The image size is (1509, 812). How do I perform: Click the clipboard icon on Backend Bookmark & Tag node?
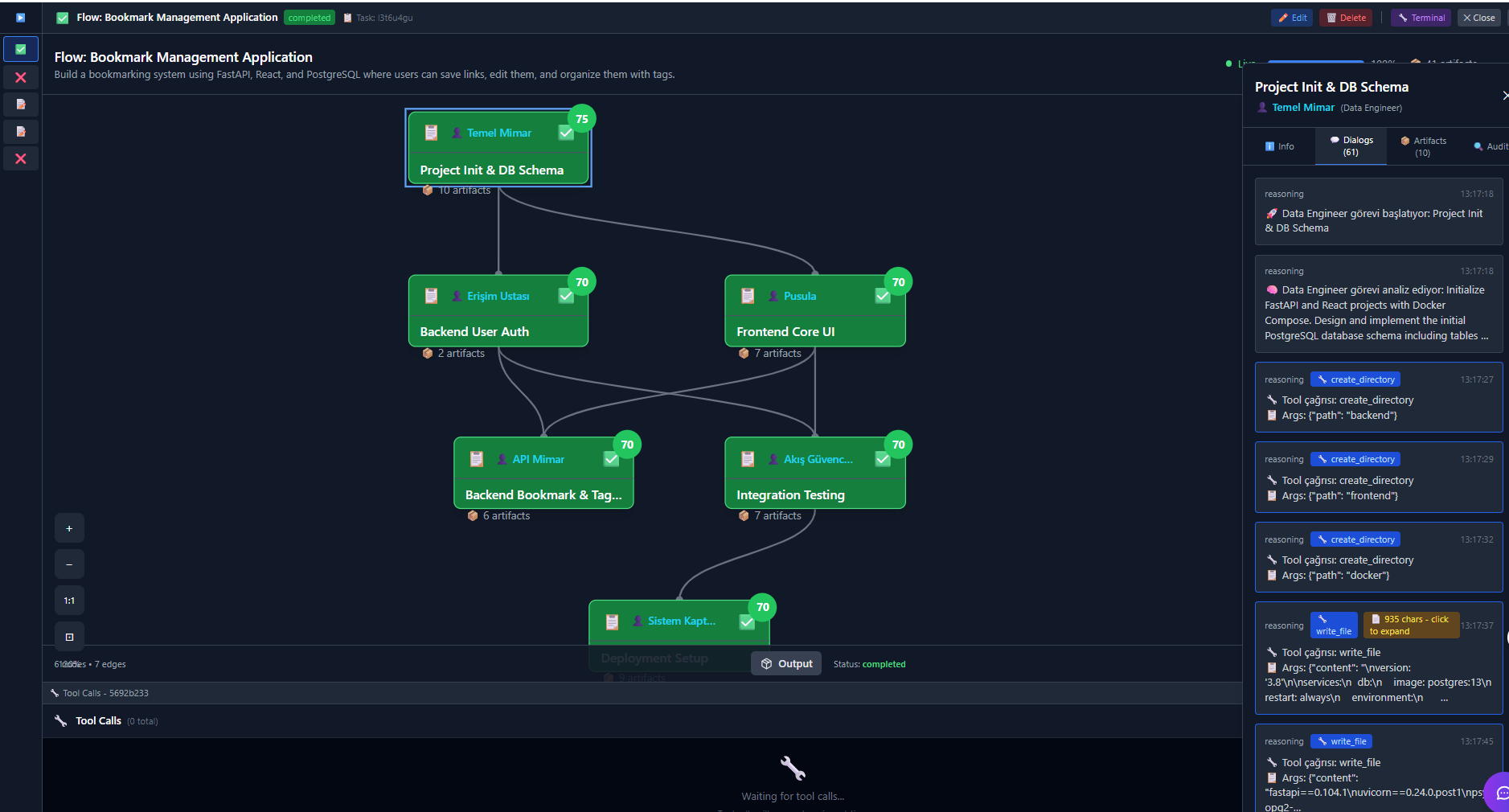[x=477, y=459]
